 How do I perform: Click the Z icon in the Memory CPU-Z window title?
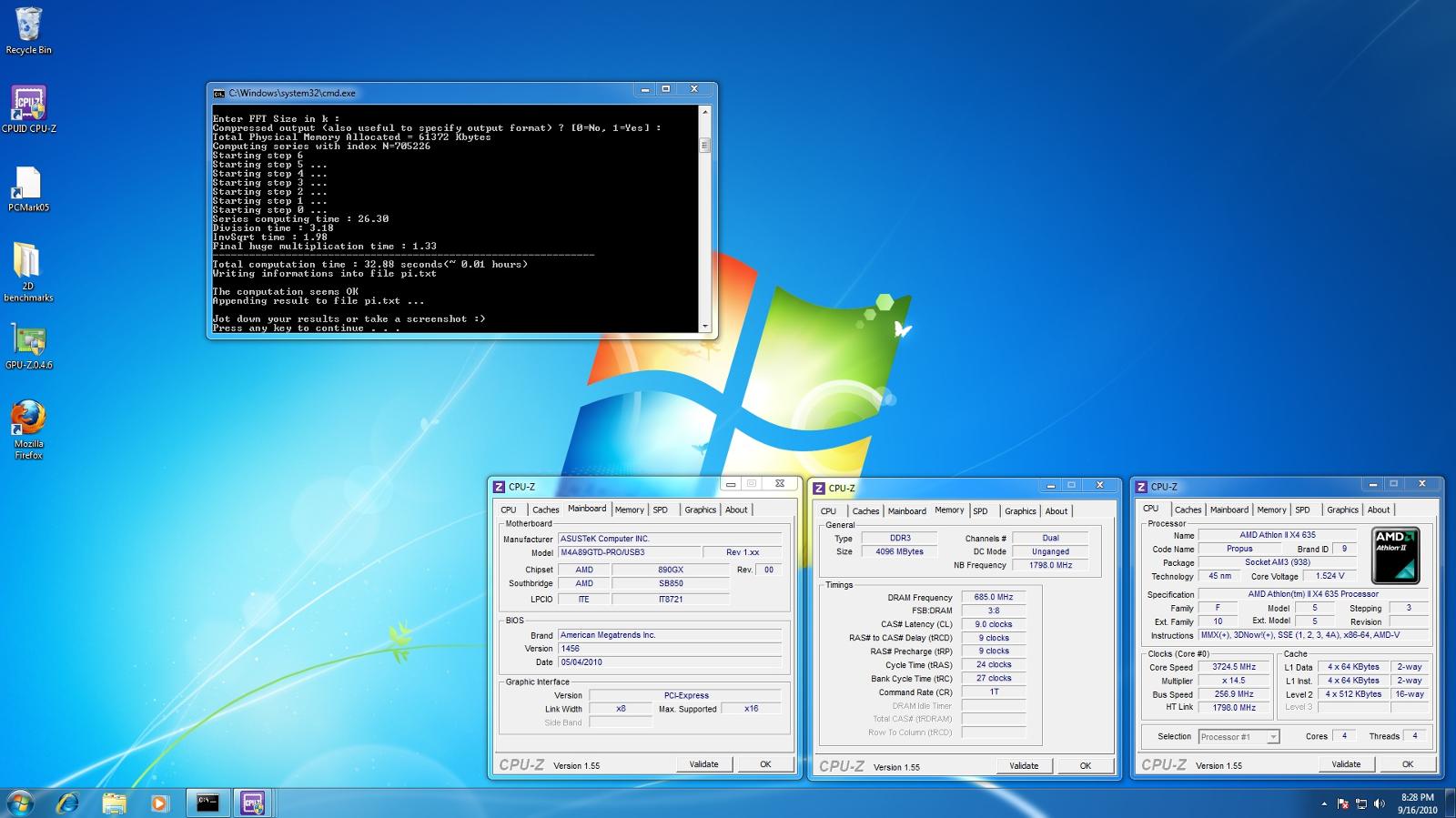[x=819, y=489]
